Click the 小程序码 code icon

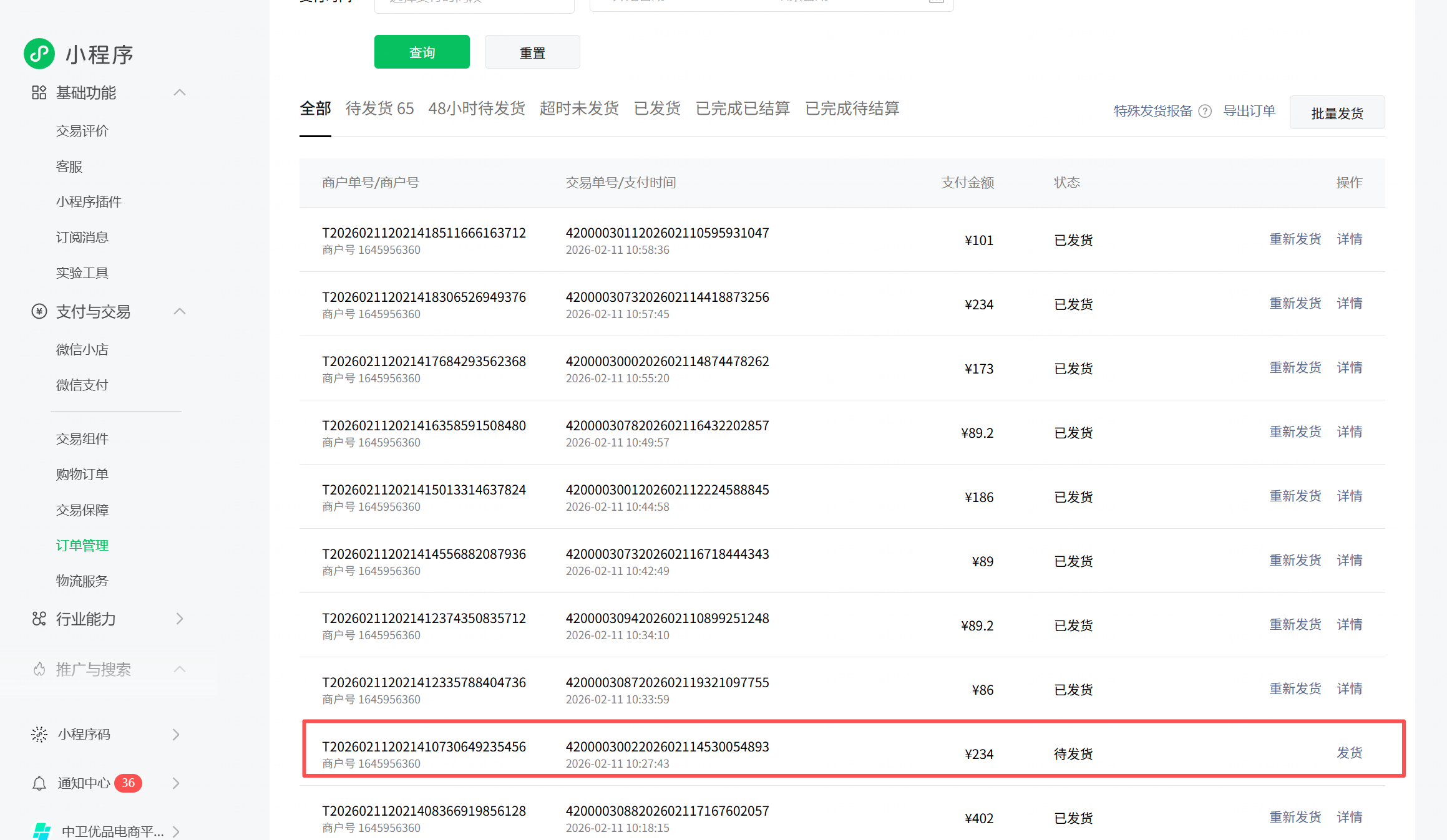point(39,734)
